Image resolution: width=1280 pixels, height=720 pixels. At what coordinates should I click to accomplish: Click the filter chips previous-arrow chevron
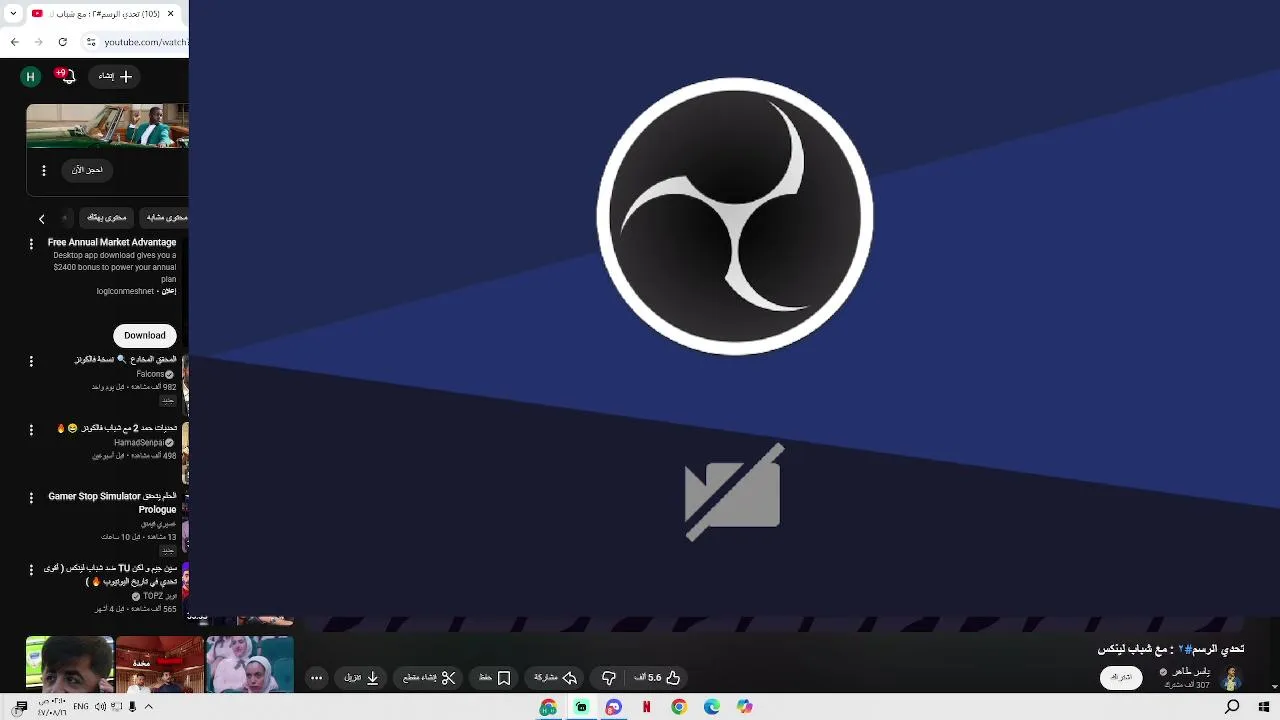(x=41, y=218)
